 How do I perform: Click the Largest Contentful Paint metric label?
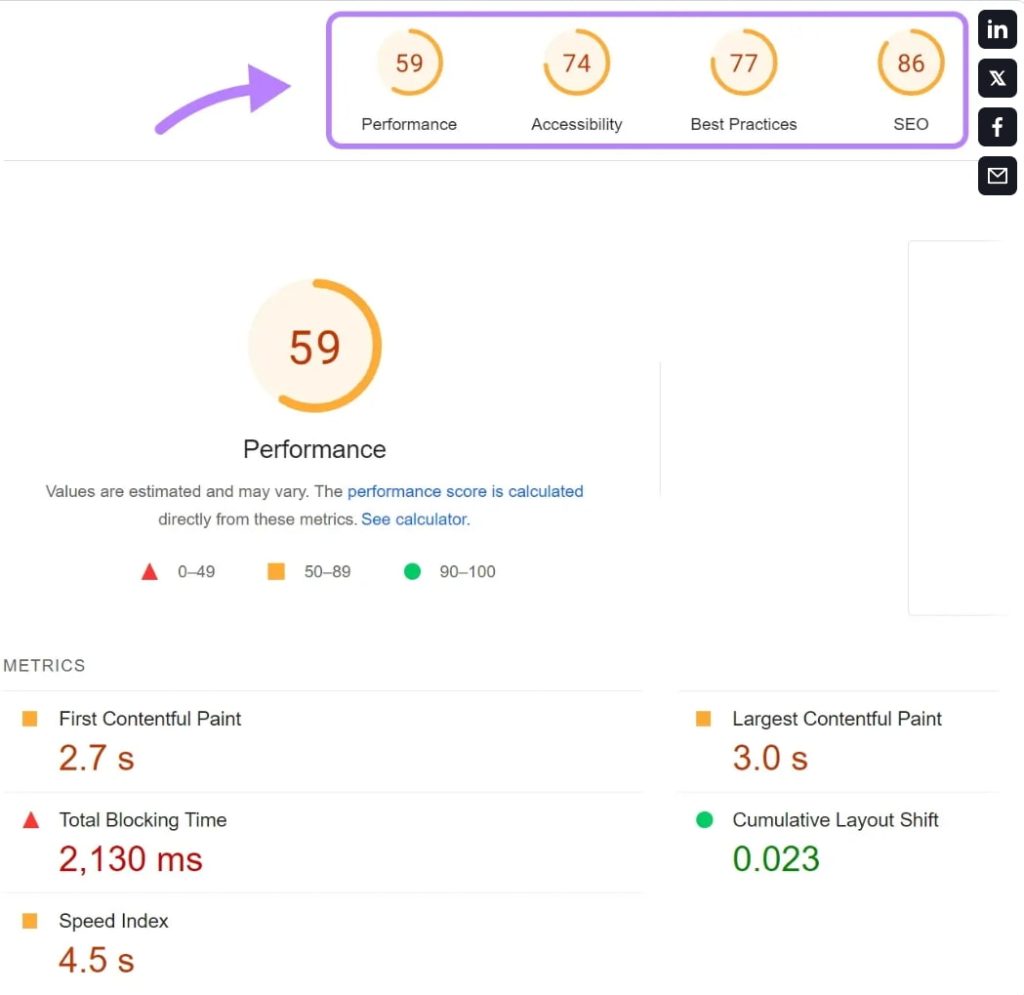click(837, 719)
